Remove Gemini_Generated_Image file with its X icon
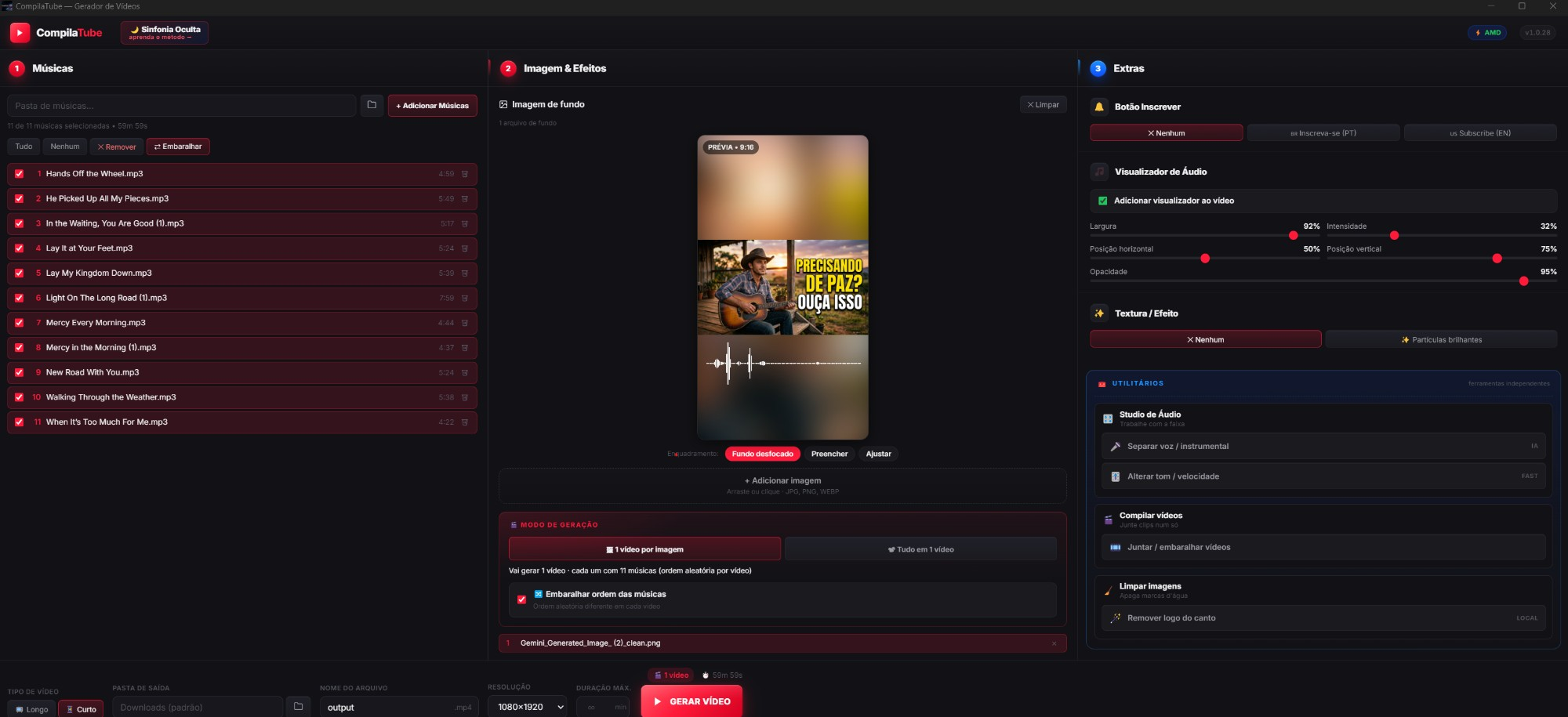This screenshot has height=717, width=1568. pyautogui.click(x=1054, y=643)
